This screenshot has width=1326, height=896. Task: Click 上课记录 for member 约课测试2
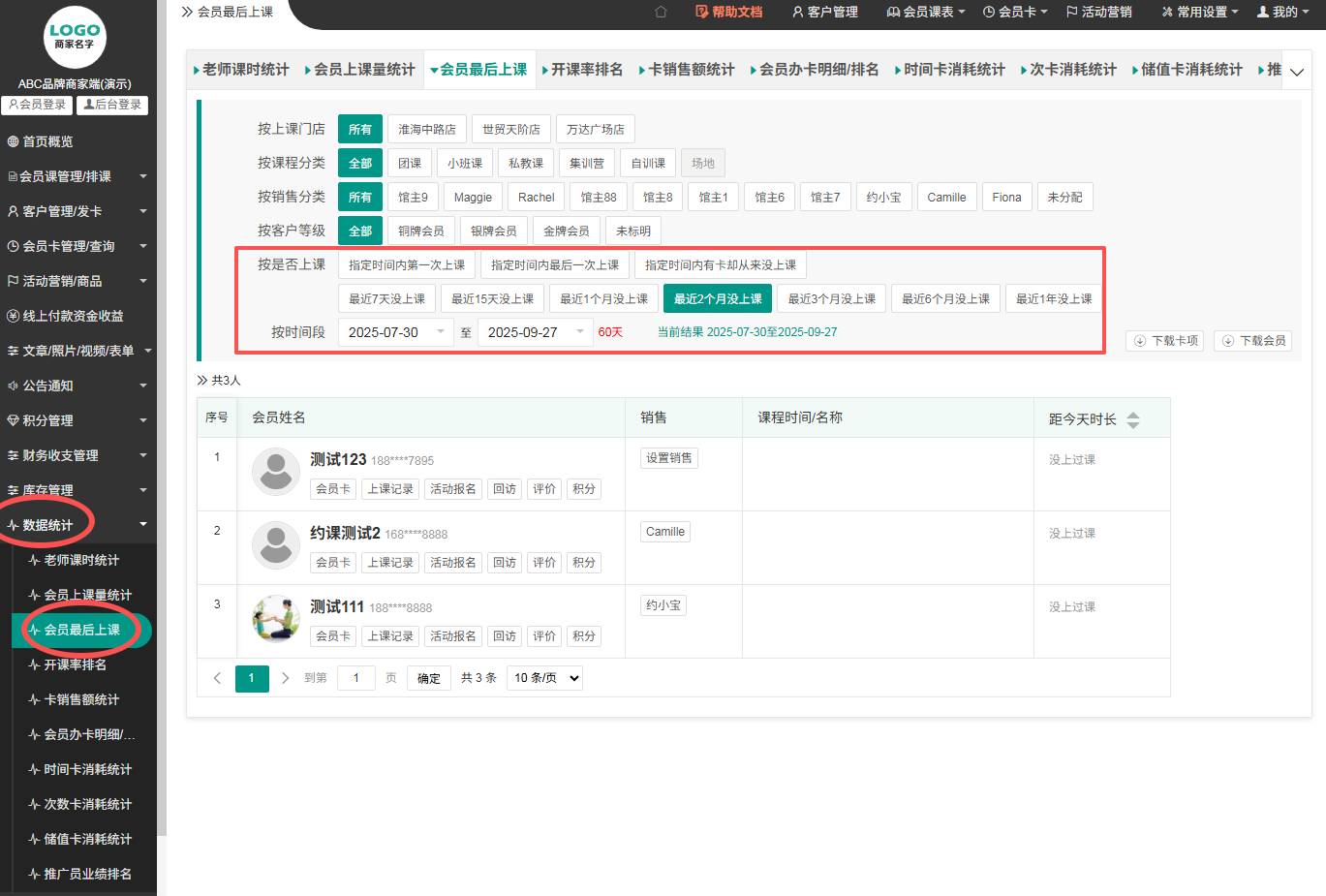[x=389, y=563]
